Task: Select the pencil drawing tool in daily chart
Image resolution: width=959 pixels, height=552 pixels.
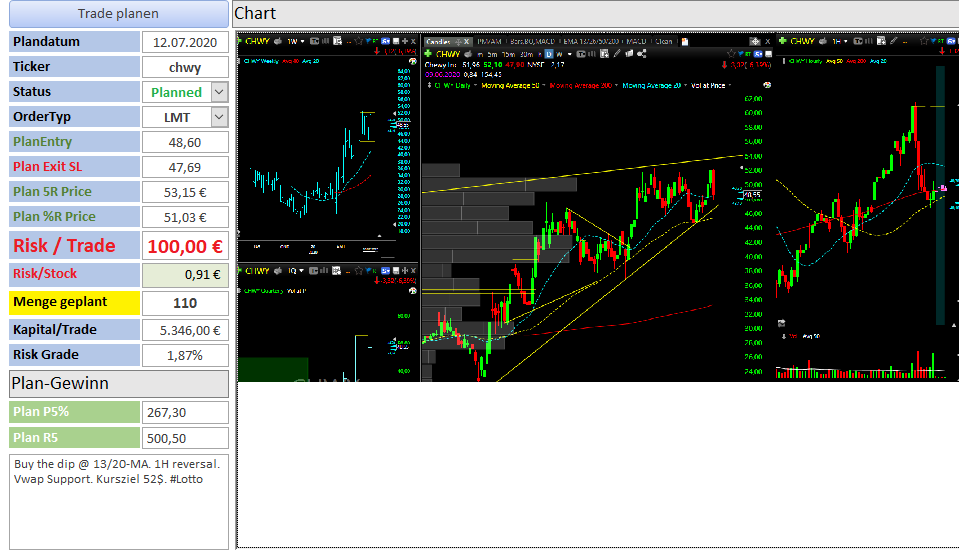Action: coord(616,54)
